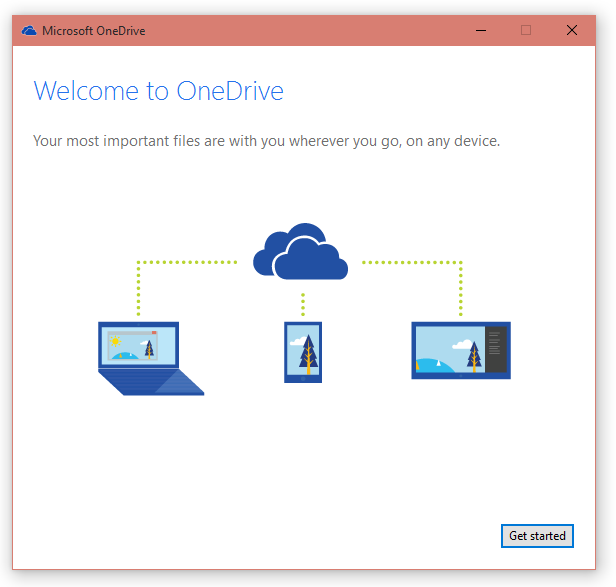Minimize the Microsoft OneDrive window

pyautogui.click(x=481, y=30)
